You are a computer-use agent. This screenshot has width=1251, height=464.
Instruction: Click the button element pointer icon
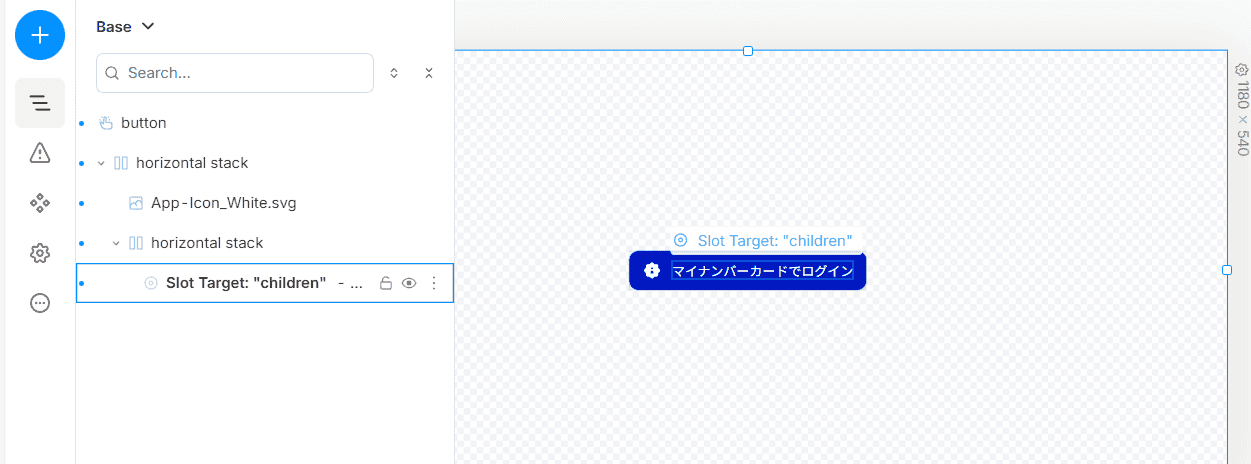106,123
